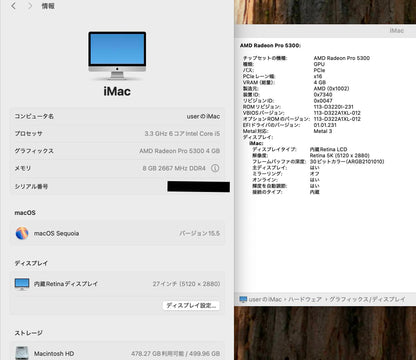Screen dimensions: 416x360
Task: Select userのiMac in the path bar
Action: point(265,299)
